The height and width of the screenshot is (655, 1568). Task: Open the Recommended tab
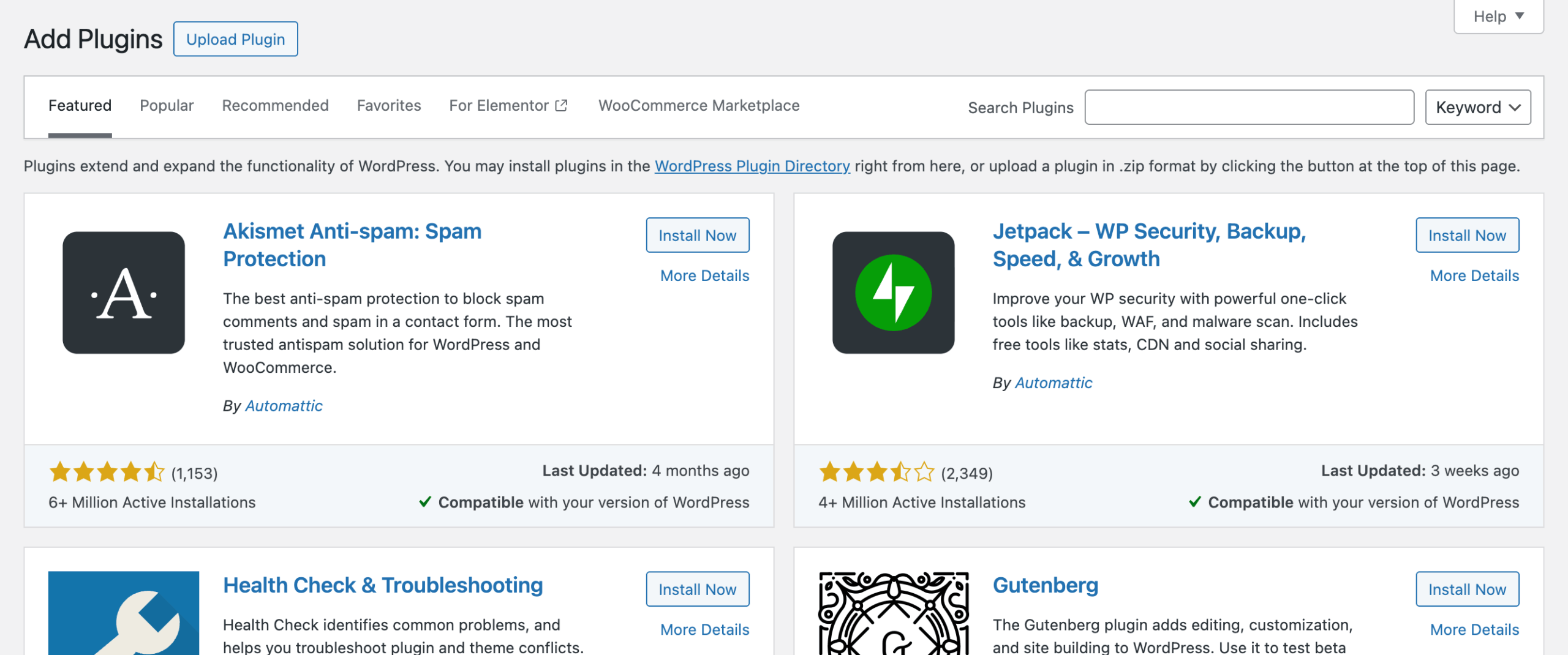(275, 105)
